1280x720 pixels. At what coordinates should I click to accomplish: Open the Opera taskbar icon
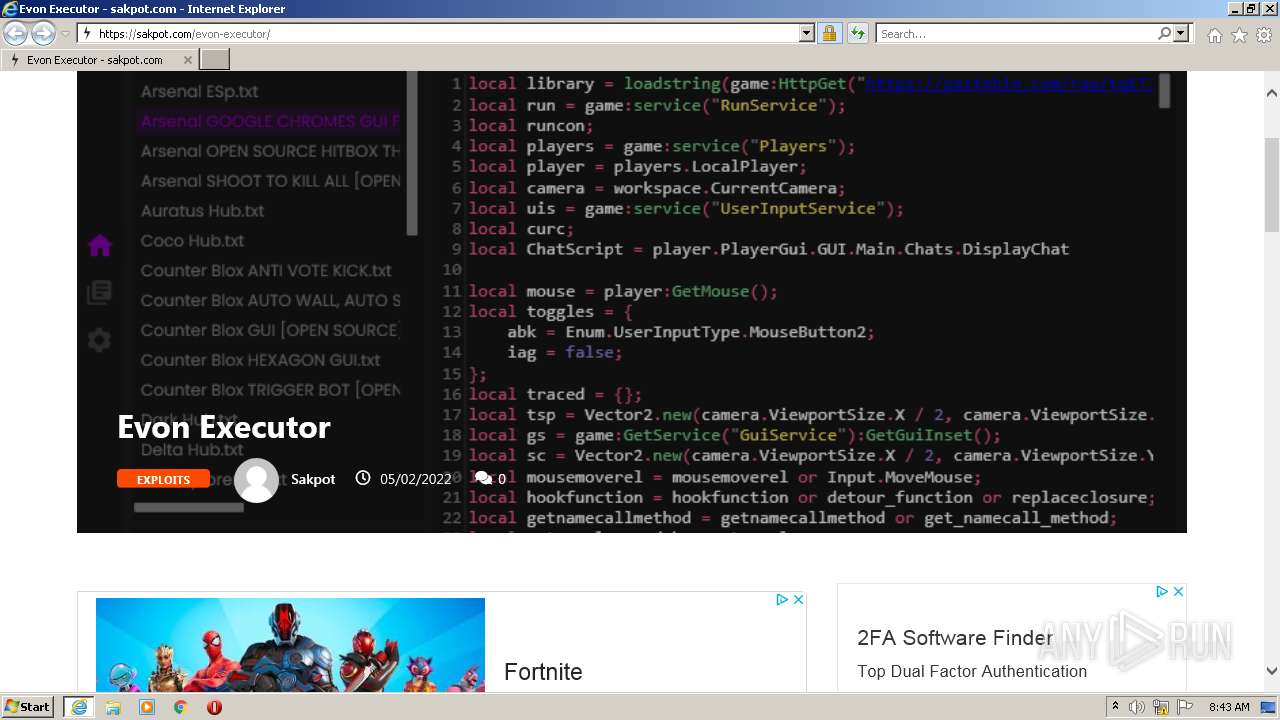tap(214, 707)
